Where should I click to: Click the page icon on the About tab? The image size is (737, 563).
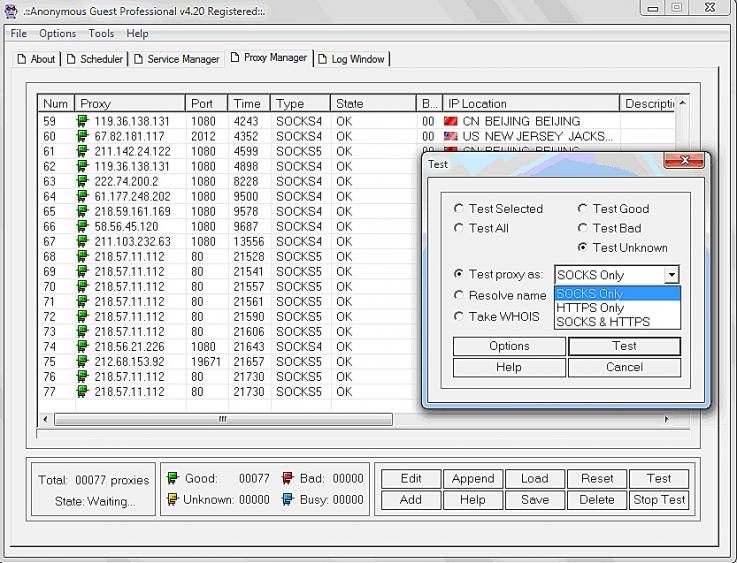(21, 59)
